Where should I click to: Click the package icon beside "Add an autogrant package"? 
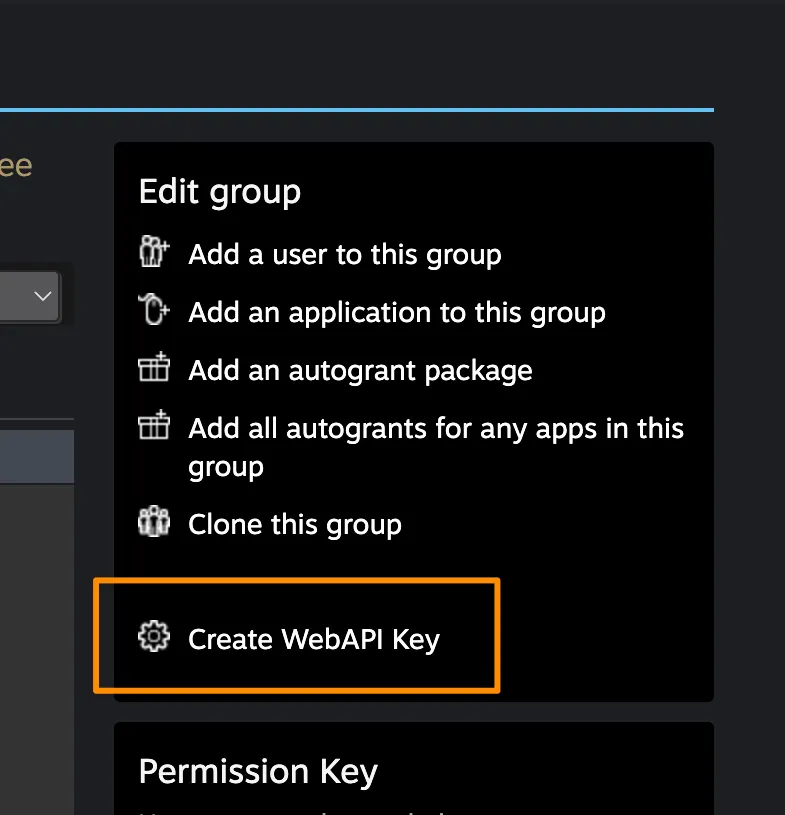[153, 368]
